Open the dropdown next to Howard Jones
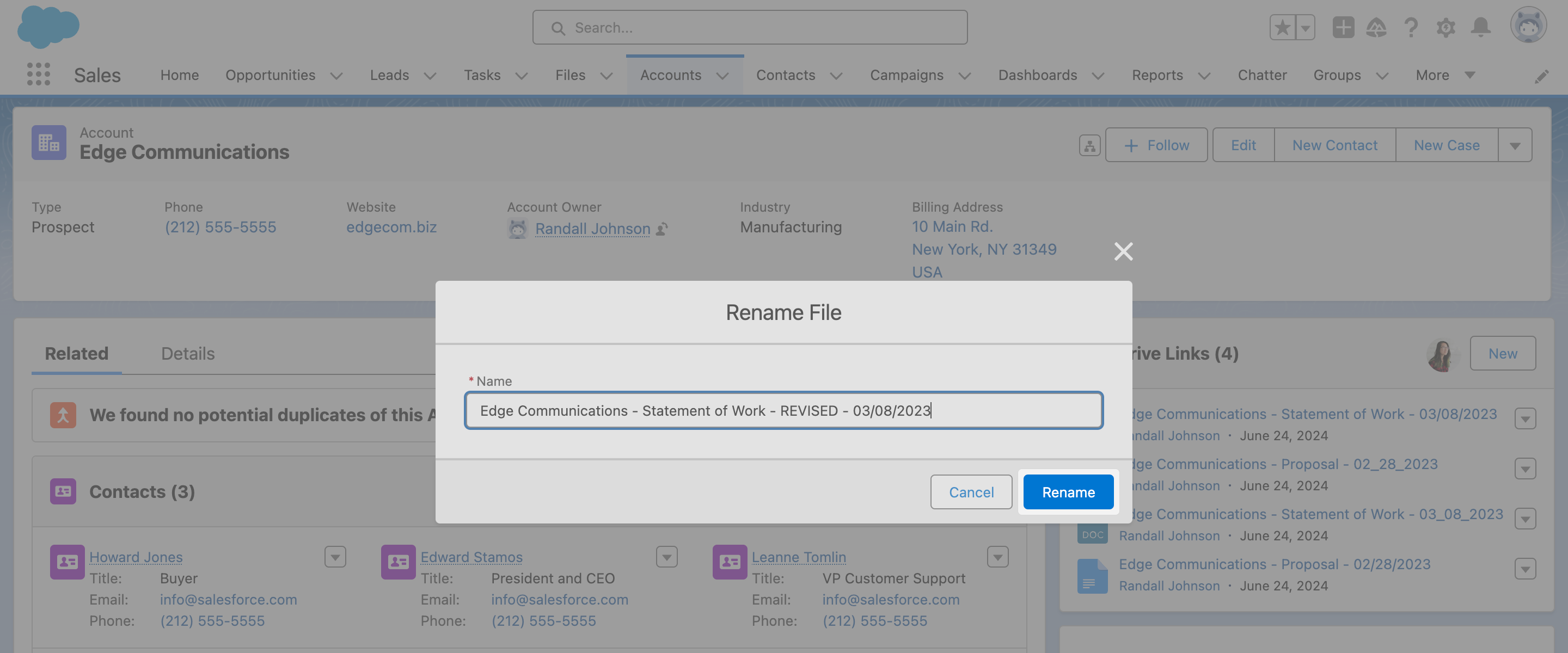The height and width of the screenshot is (653, 1568). pos(335,556)
